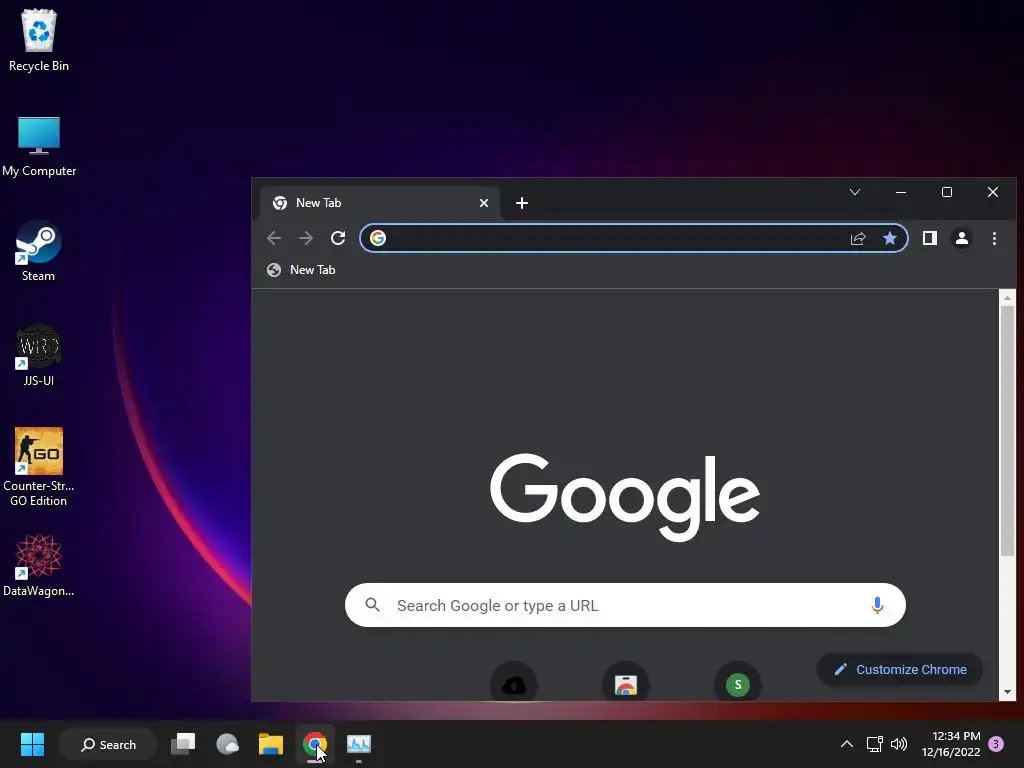
Task: Click Customize Chrome button
Action: point(900,669)
